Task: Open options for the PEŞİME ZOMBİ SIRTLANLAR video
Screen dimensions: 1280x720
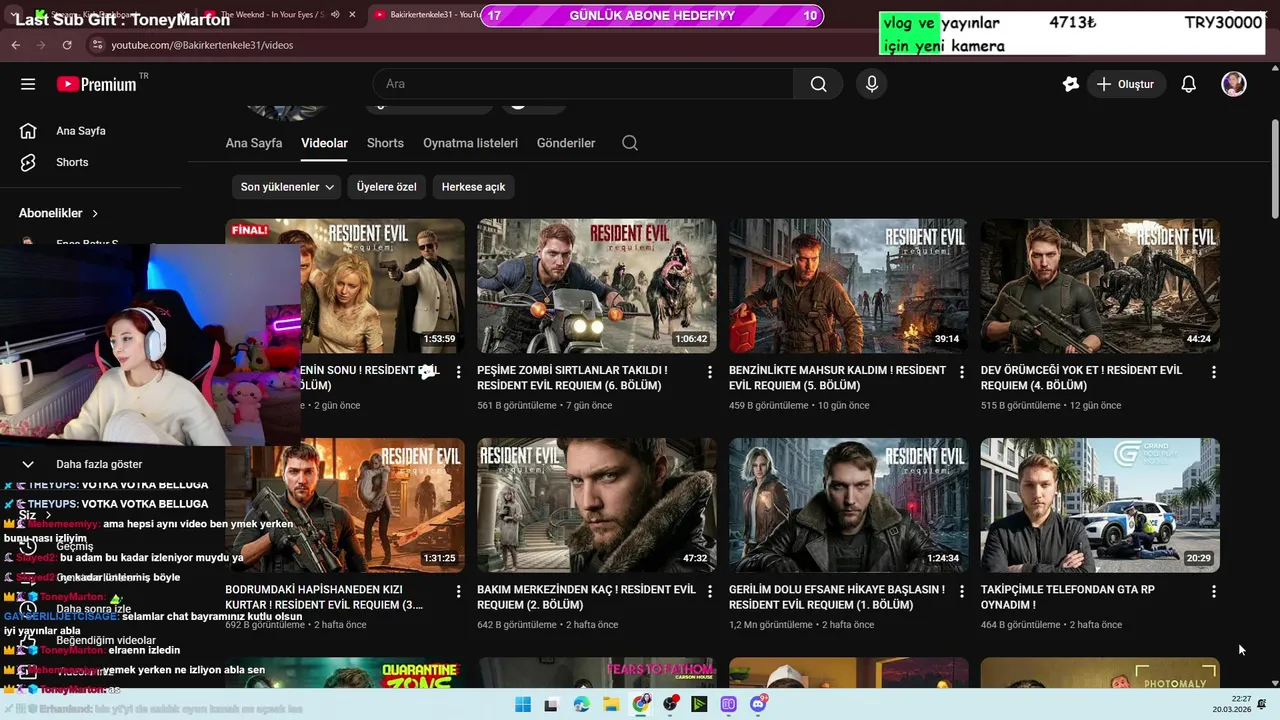Action: 710,372
